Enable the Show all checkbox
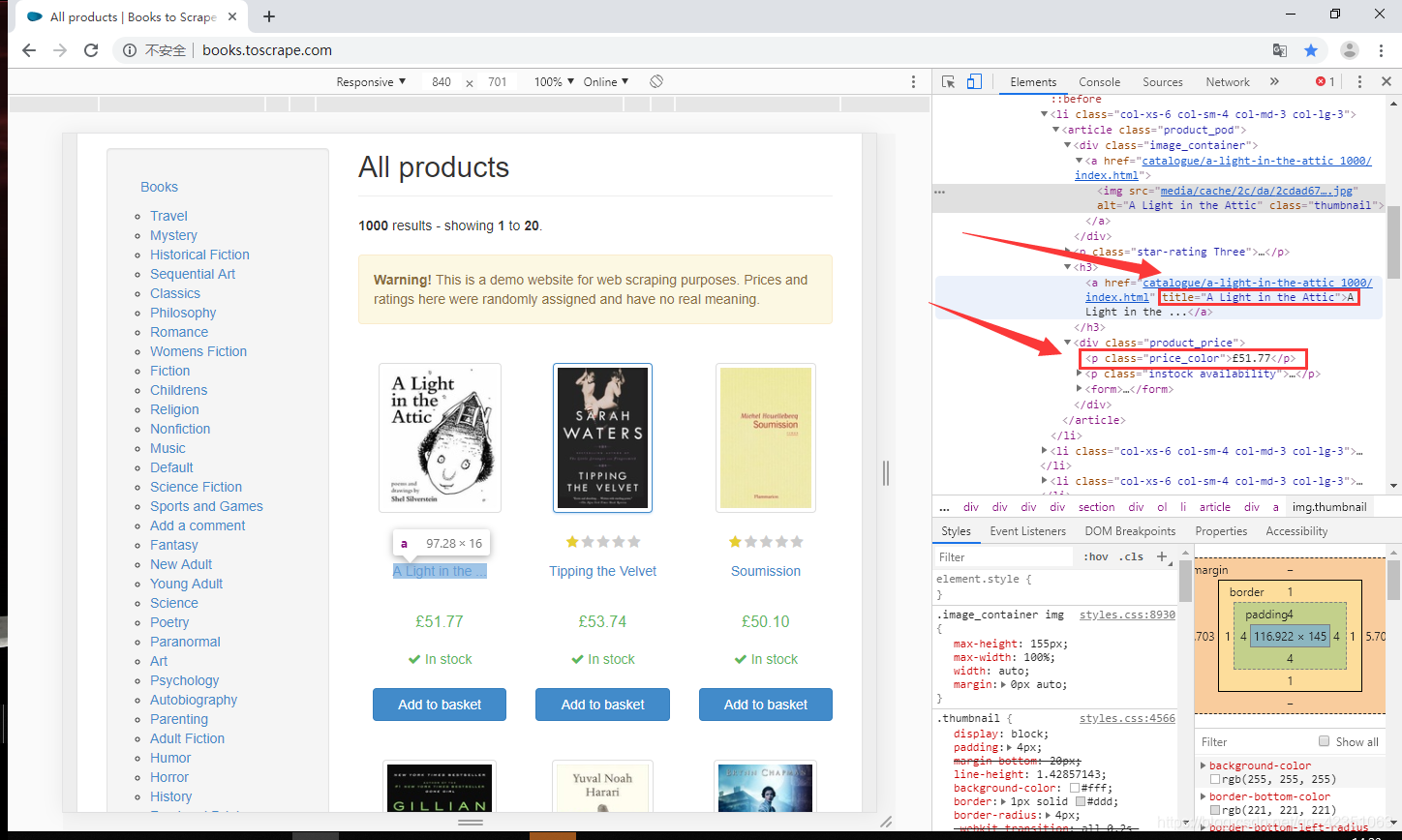Image resolution: width=1402 pixels, height=840 pixels. coord(1324,741)
